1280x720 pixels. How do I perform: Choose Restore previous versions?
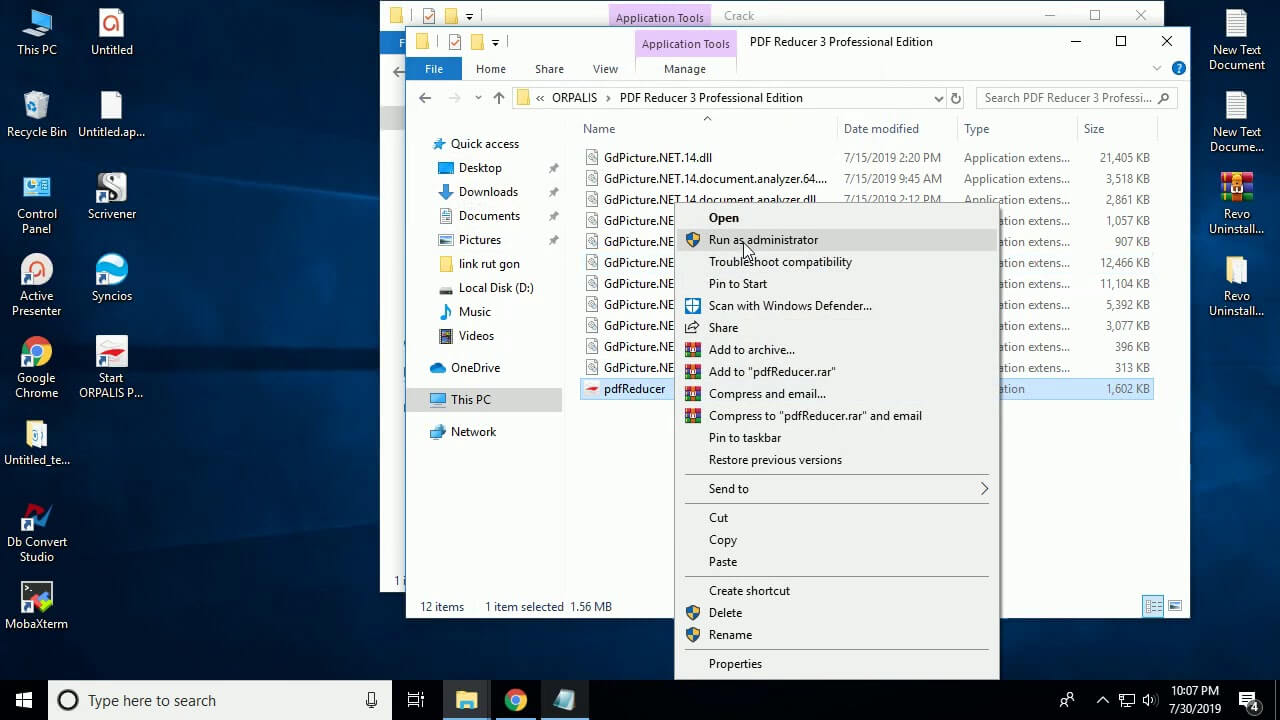pos(837,460)
